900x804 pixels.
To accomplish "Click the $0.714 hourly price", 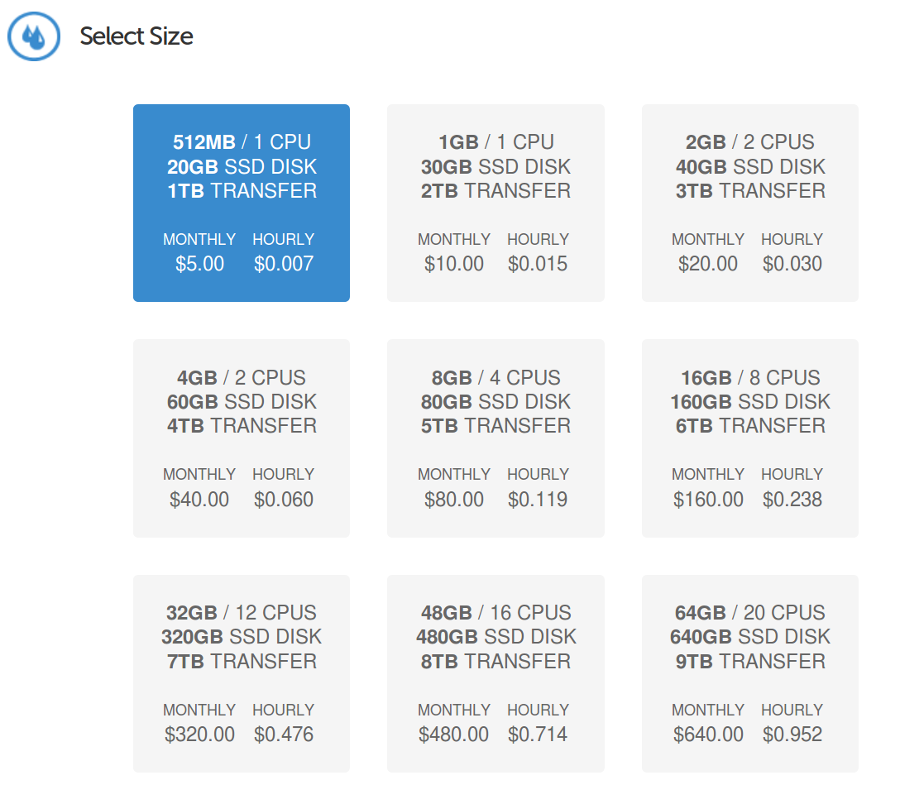I will pos(537,734).
